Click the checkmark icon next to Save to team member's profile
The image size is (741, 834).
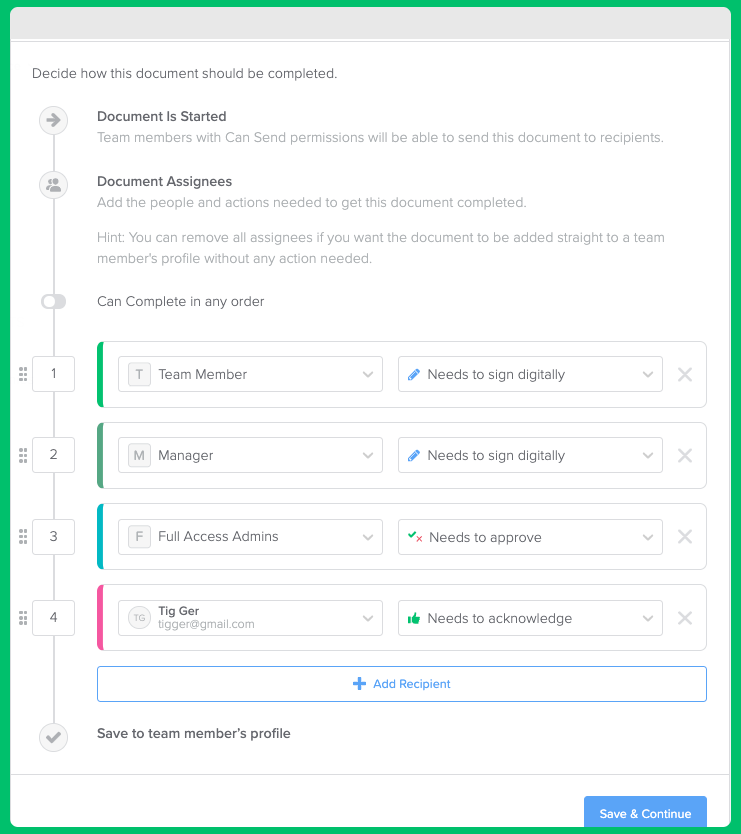(52, 737)
